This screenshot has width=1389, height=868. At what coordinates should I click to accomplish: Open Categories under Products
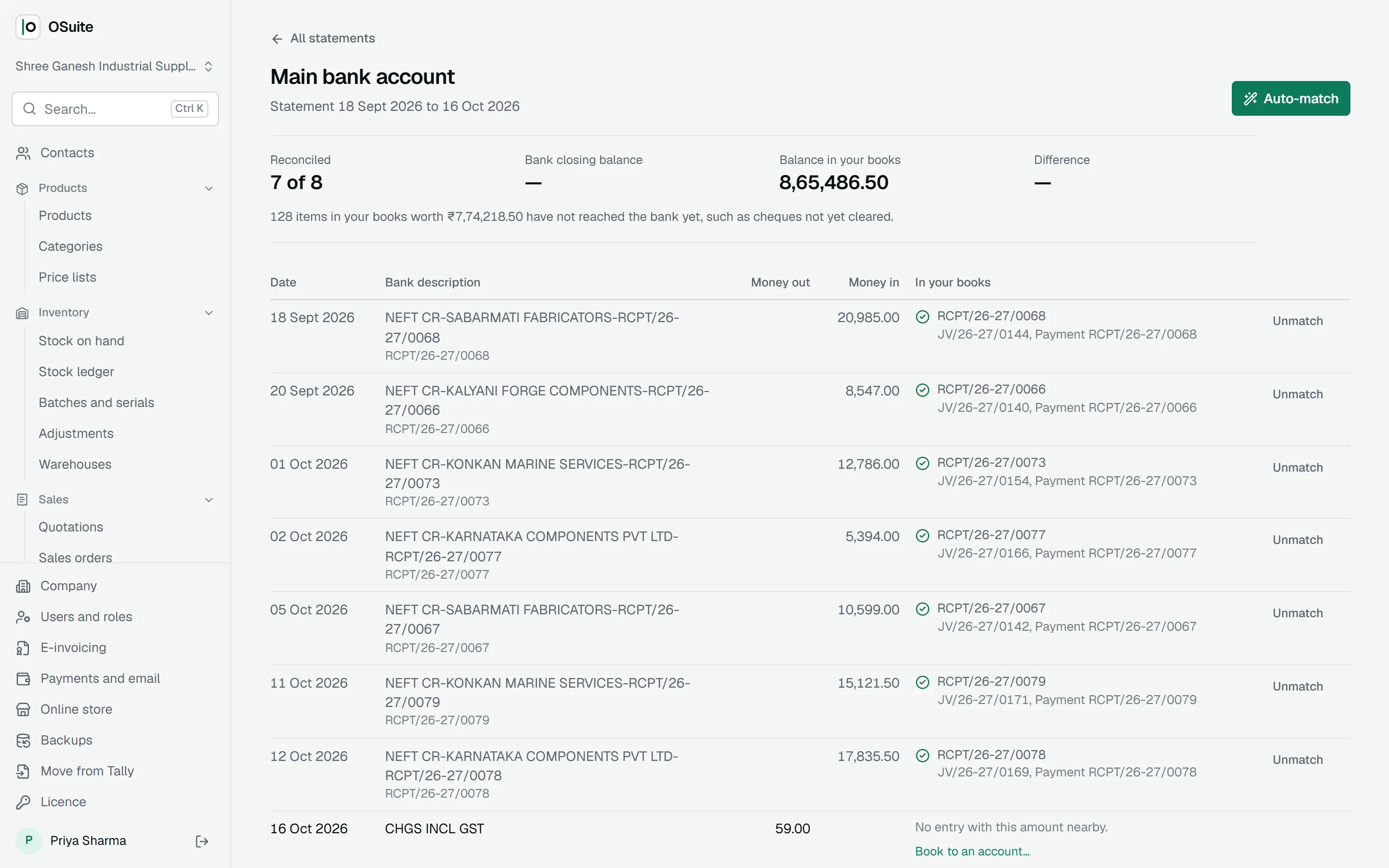tap(70, 247)
